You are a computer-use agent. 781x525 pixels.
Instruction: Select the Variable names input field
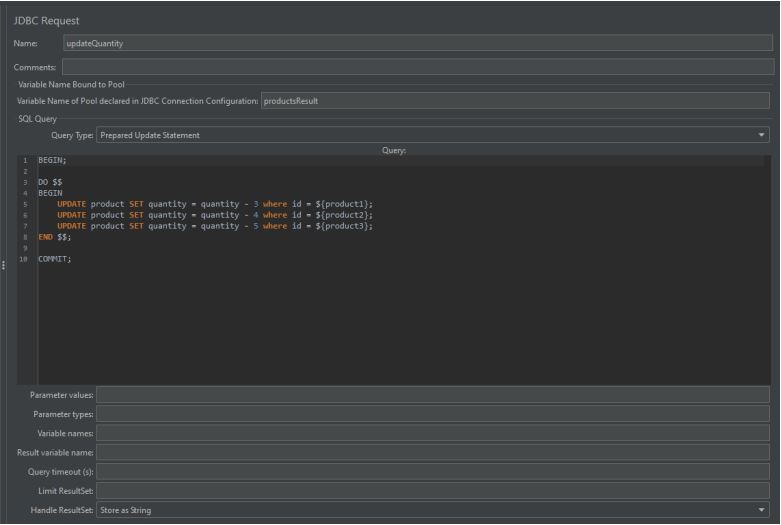coord(432,433)
